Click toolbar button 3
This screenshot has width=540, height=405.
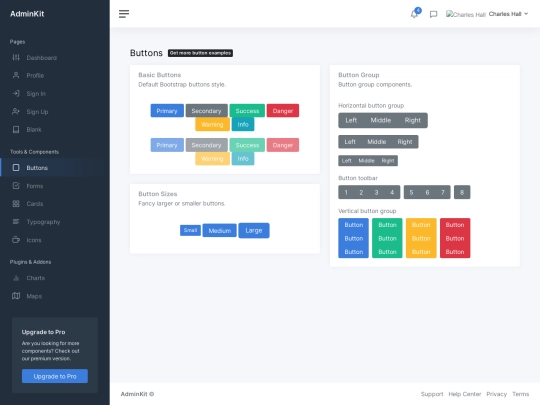[x=376, y=192]
